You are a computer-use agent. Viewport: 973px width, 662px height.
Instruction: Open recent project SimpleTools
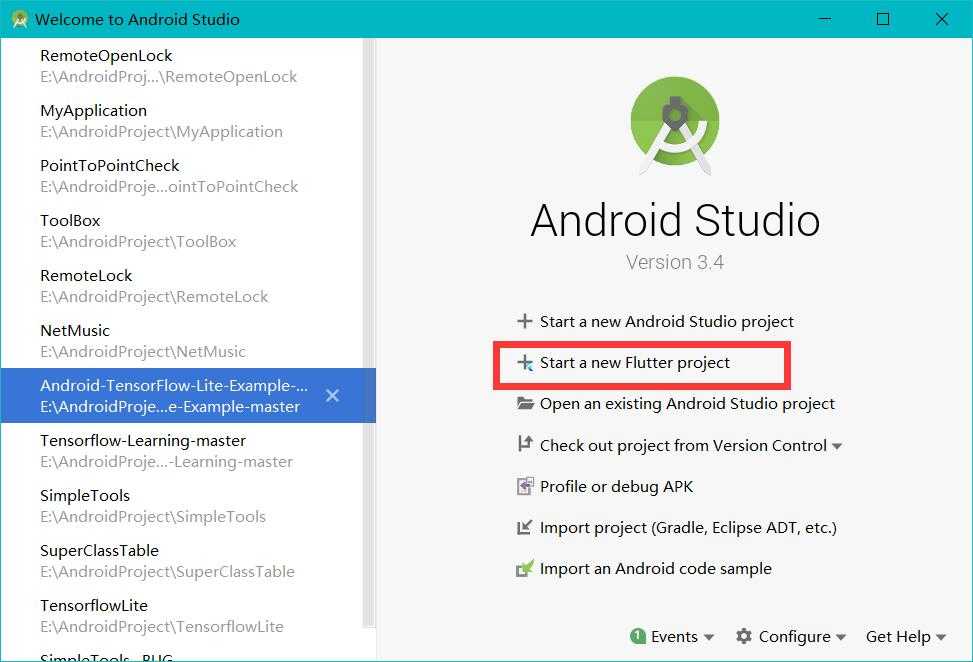coord(183,506)
